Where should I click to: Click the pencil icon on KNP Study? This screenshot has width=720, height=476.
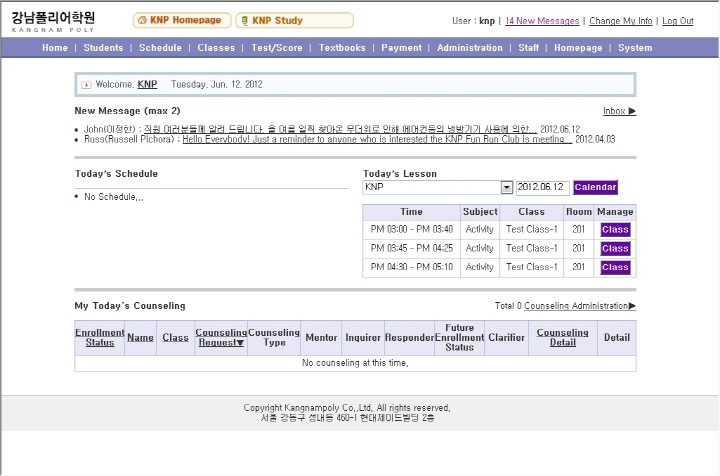[245, 21]
